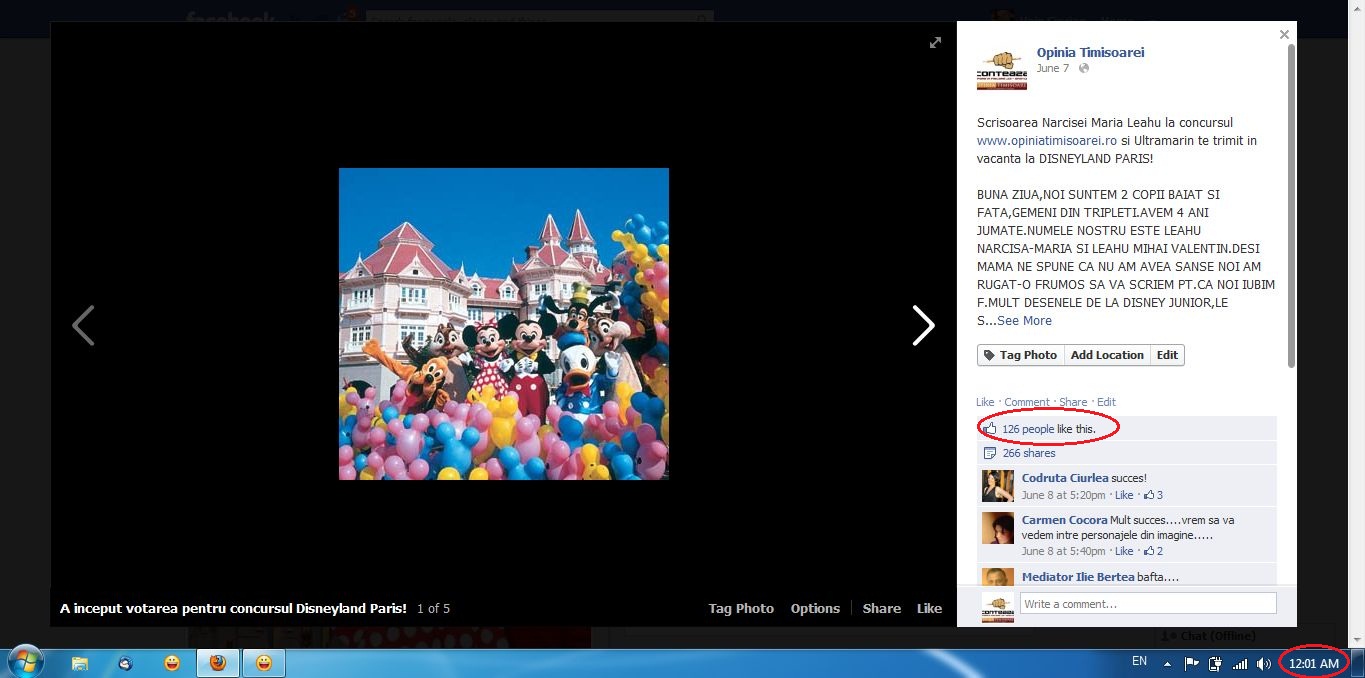Open the Mediator Ilie Bertea name link

pos(1078,577)
